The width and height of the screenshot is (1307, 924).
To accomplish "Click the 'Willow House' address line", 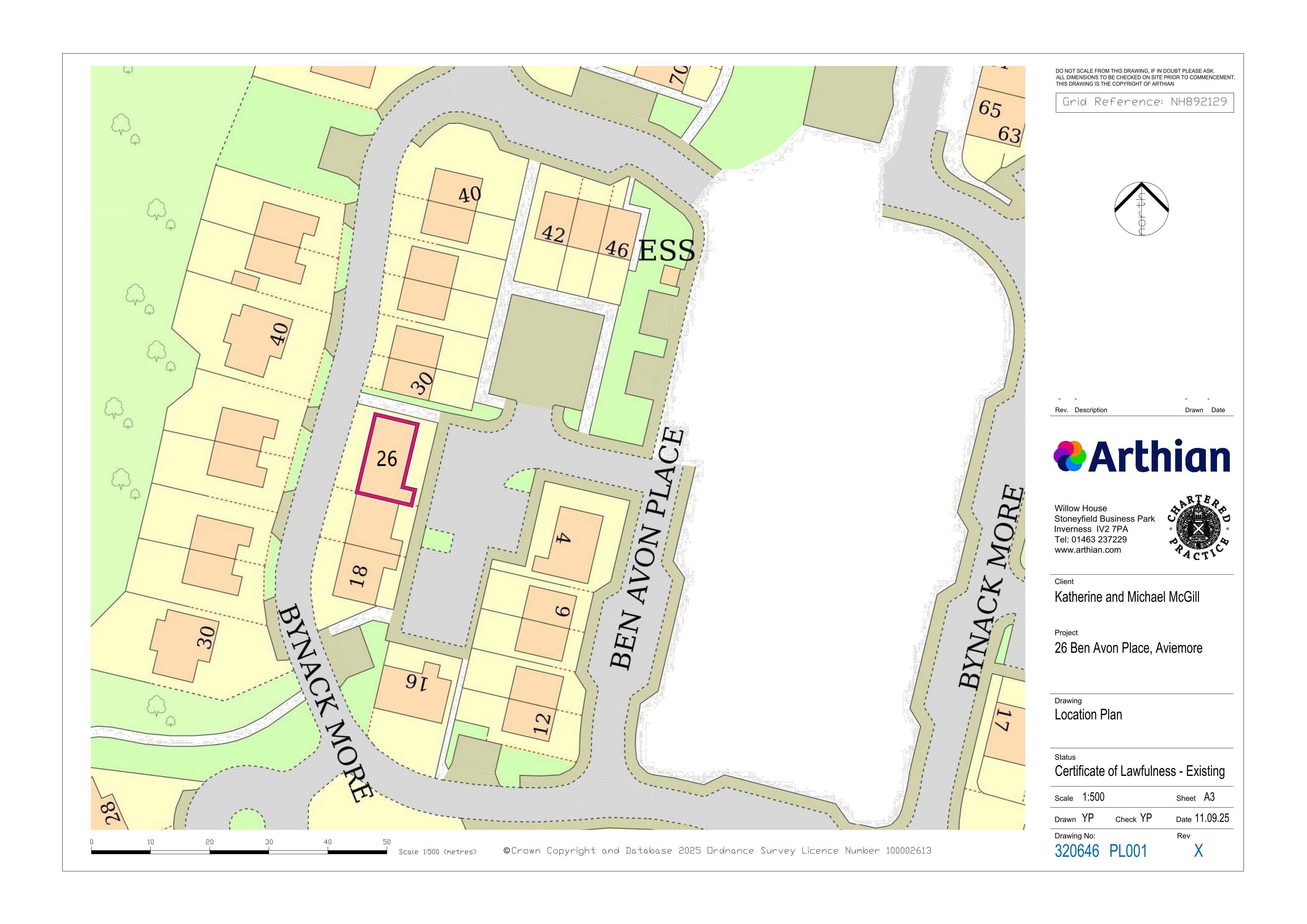I will pos(1080,508).
